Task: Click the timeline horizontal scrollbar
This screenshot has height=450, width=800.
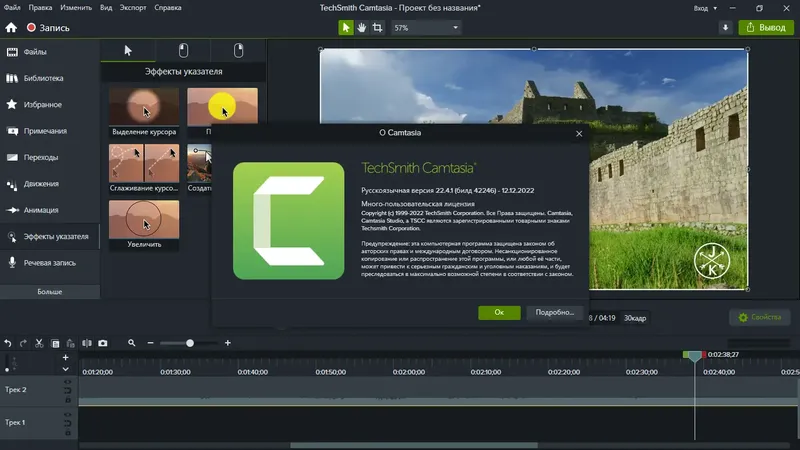Action: [414, 445]
